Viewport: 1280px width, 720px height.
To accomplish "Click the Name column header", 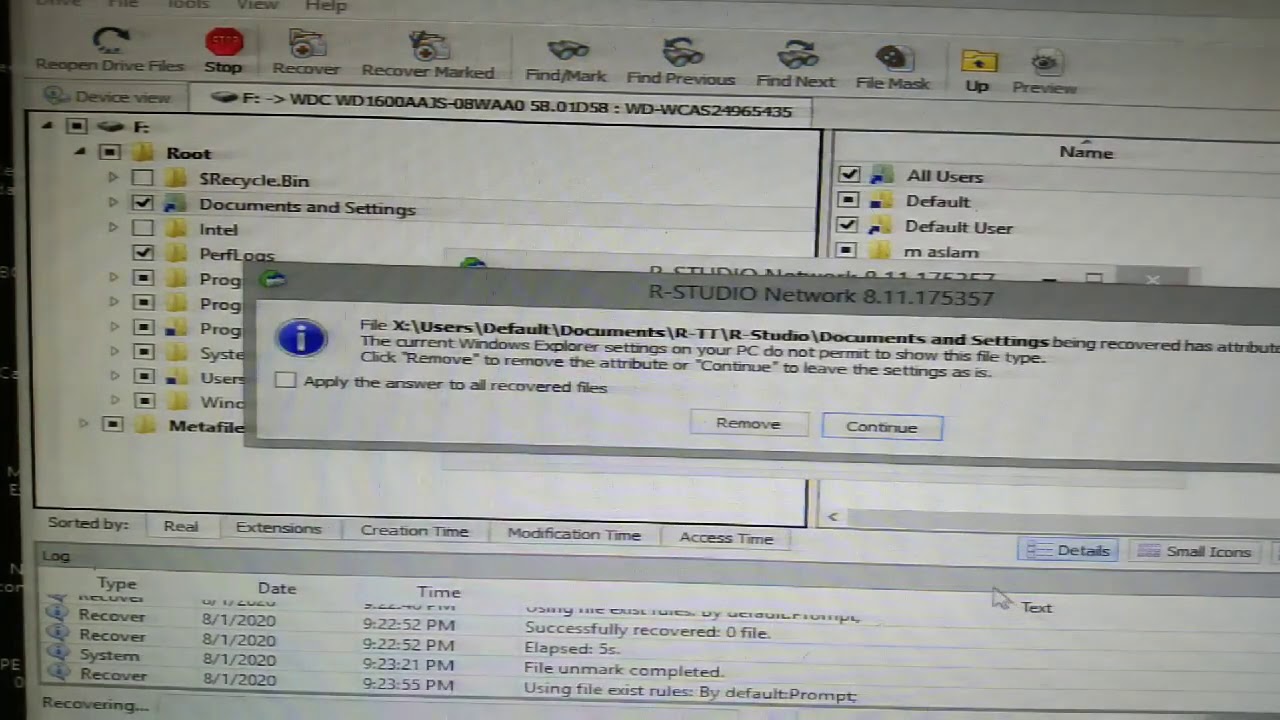I will 1085,152.
